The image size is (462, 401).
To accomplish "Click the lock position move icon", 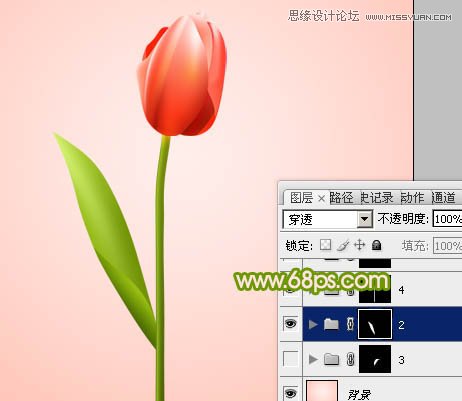I will 359,245.
